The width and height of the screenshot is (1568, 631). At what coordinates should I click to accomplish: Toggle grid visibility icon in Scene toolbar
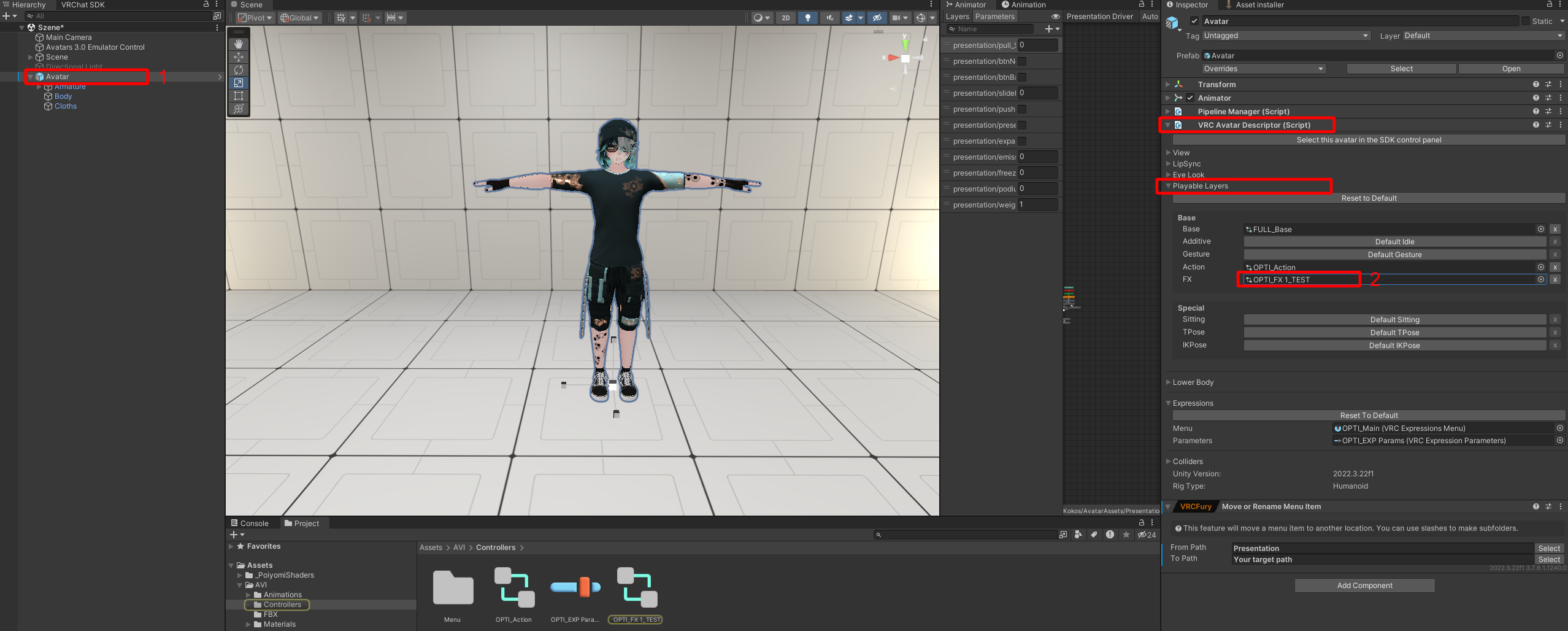[341, 18]
